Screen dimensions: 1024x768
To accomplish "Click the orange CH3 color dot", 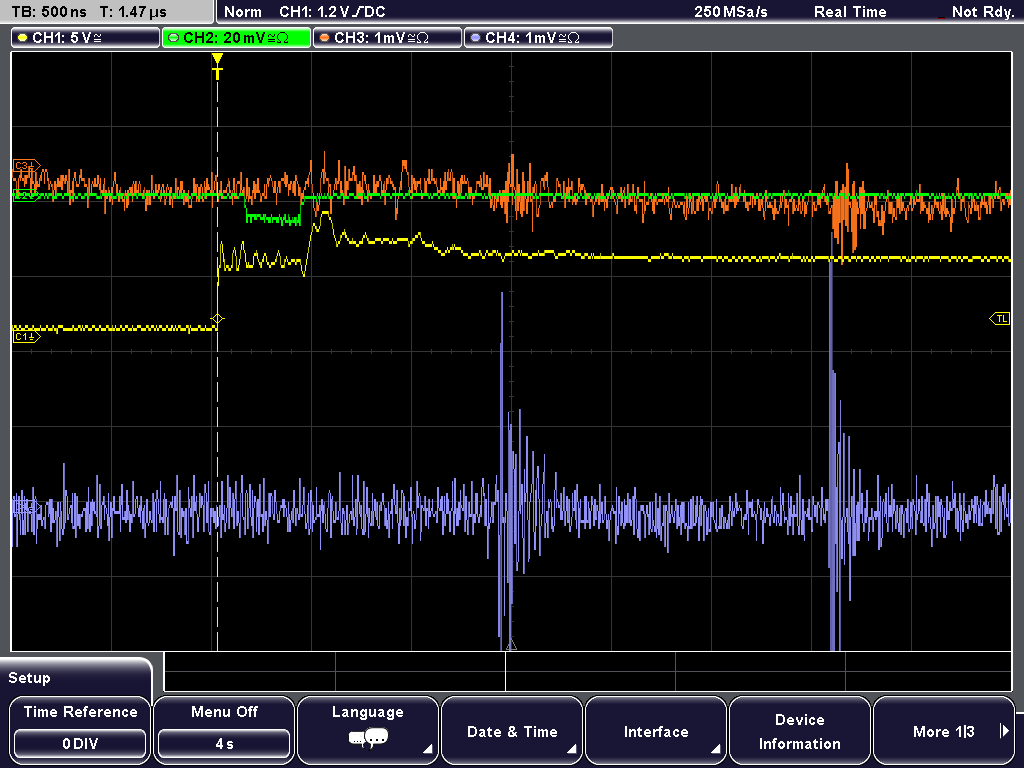I will coord(325,38).
